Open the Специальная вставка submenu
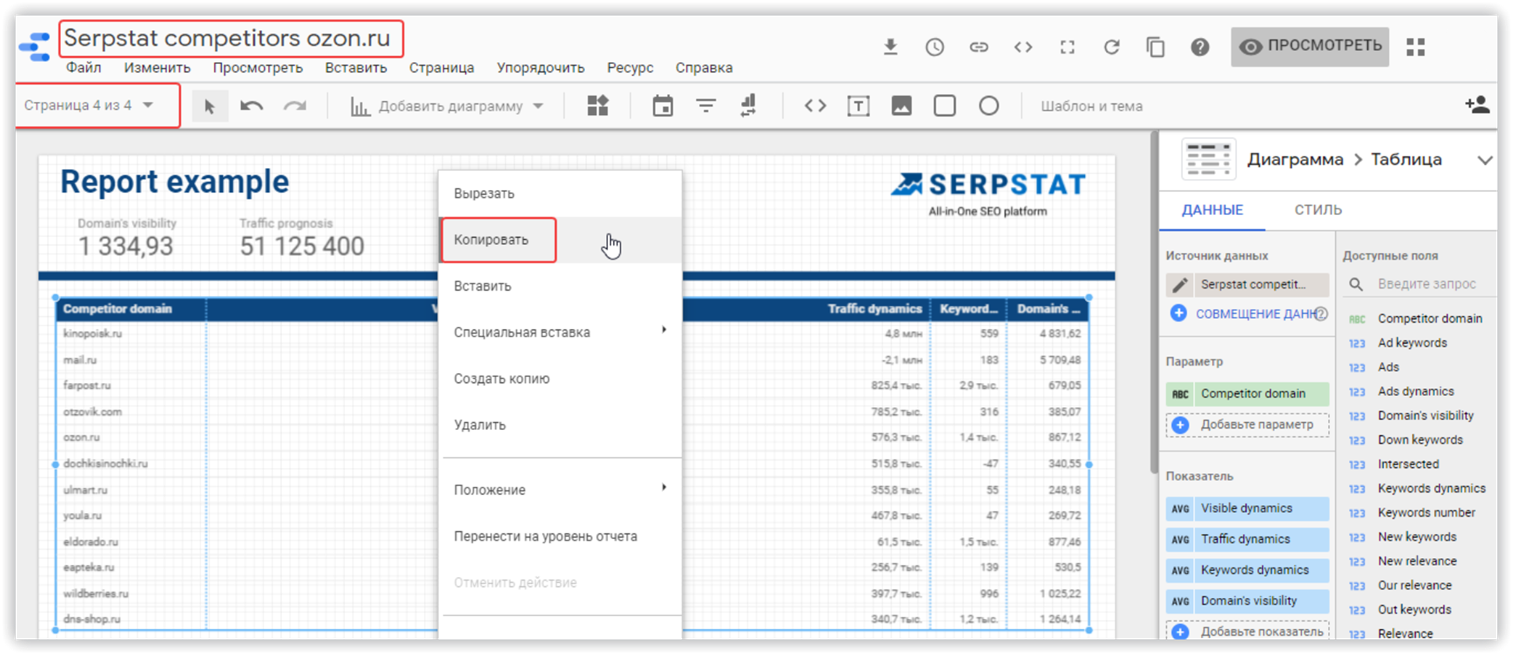The image size is (1513, 655). click(560, 332)
